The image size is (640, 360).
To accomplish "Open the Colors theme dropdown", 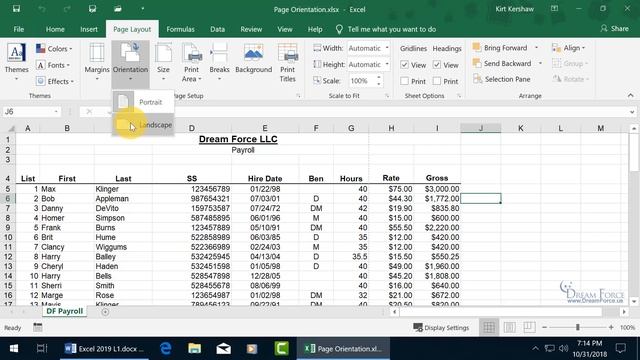I will tap(54, 49).
